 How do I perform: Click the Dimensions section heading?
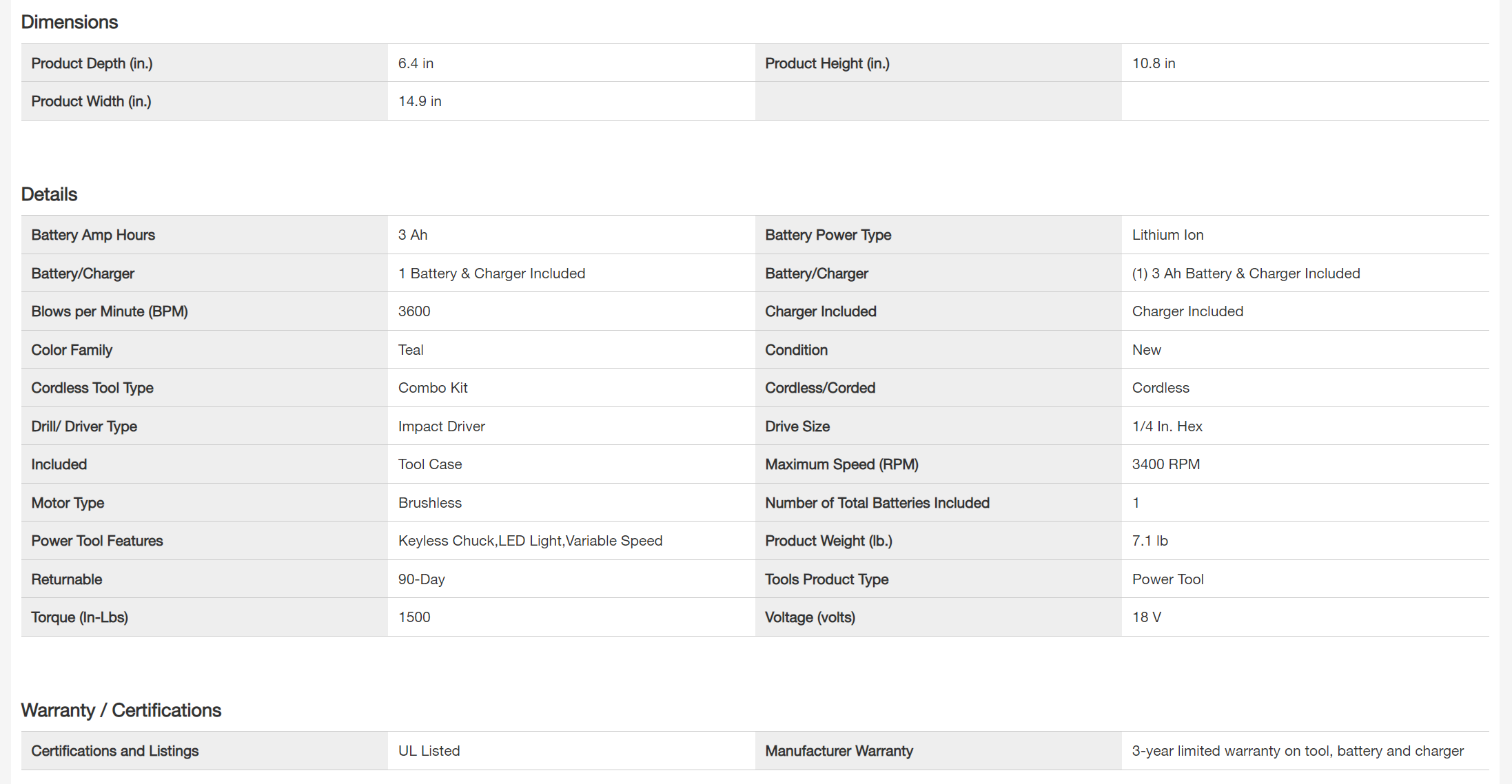pos(70,22)
